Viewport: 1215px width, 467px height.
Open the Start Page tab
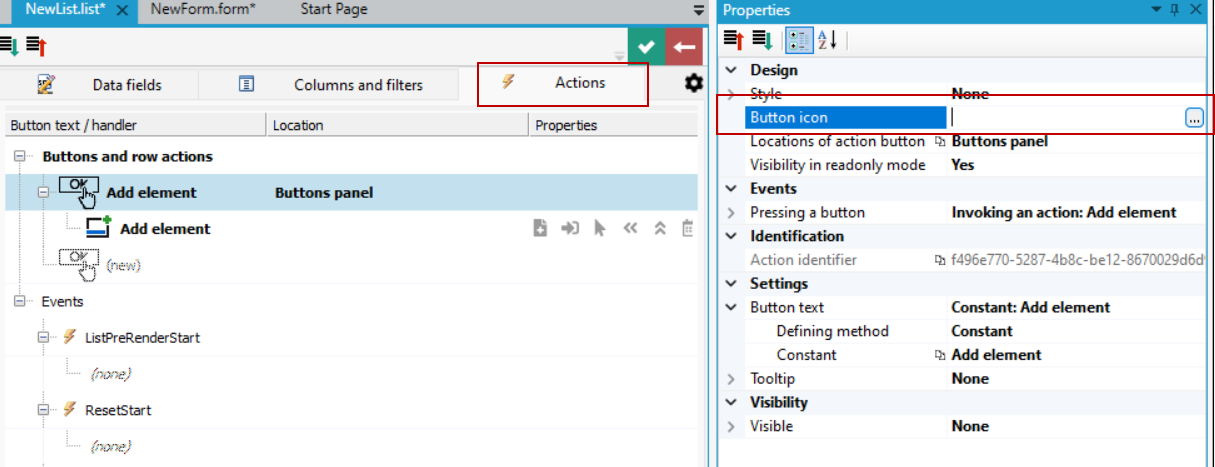tap(334, 10)
